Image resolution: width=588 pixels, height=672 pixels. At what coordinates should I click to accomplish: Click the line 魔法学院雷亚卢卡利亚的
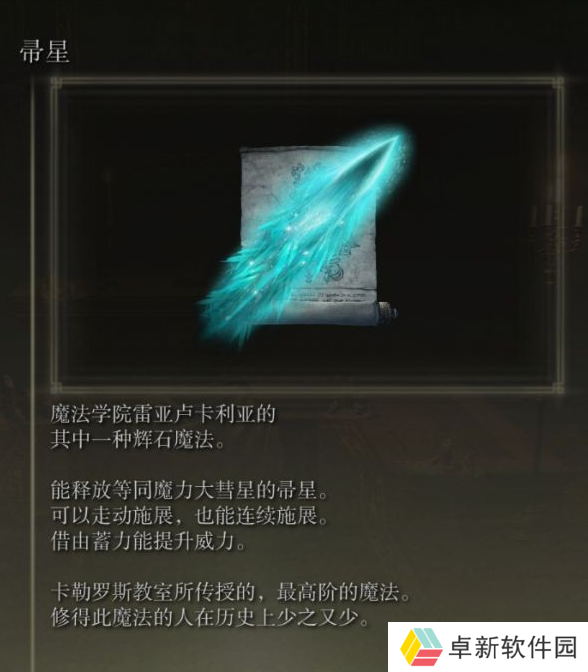[163, 414]
